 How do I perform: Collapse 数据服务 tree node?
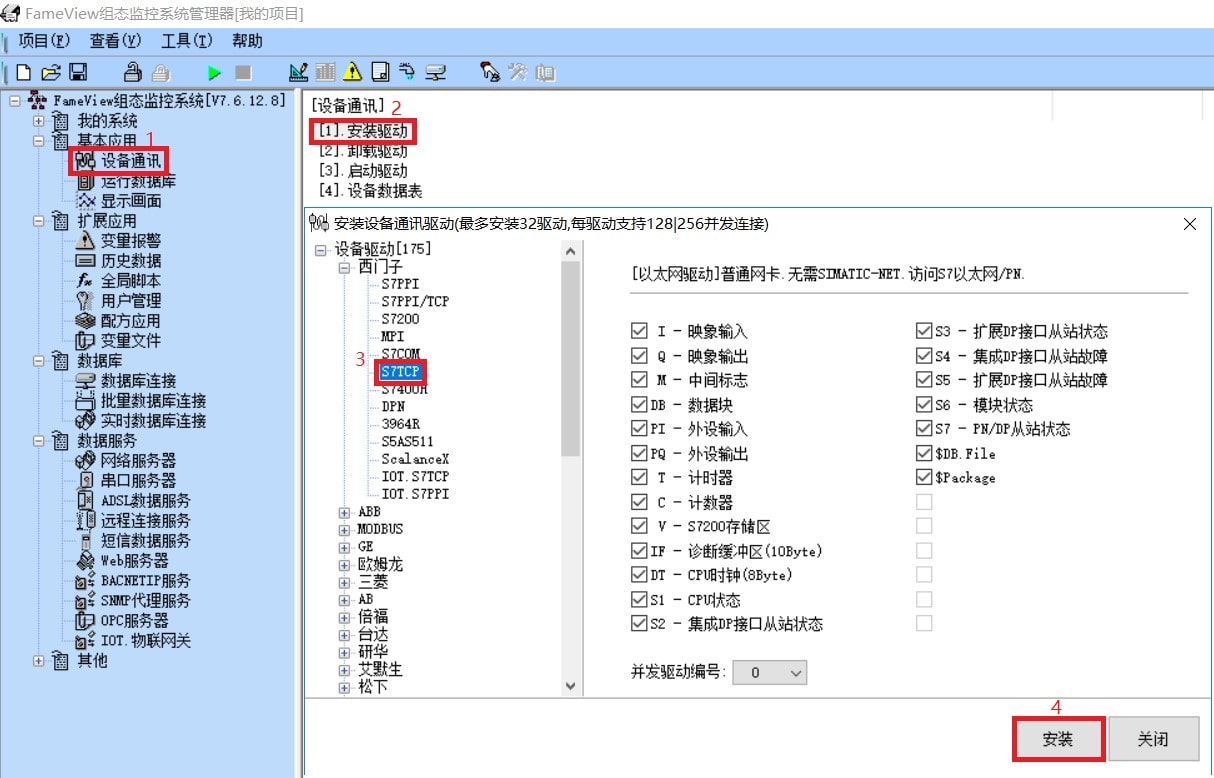tap(39, 441)
